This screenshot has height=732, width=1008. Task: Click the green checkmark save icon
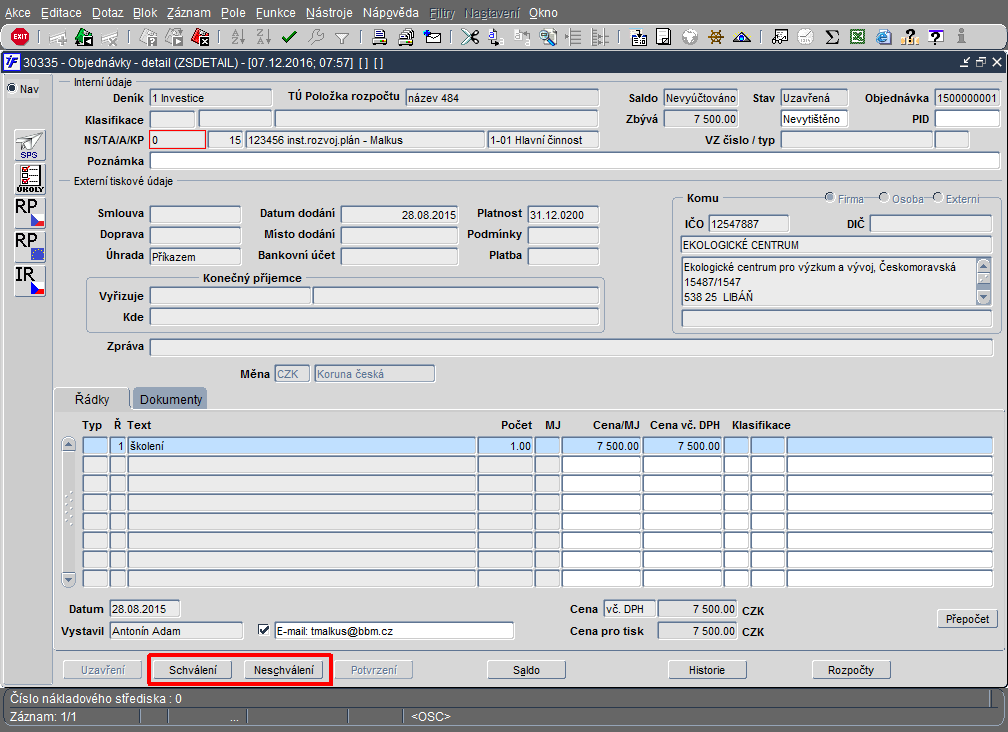click(289, 37)
